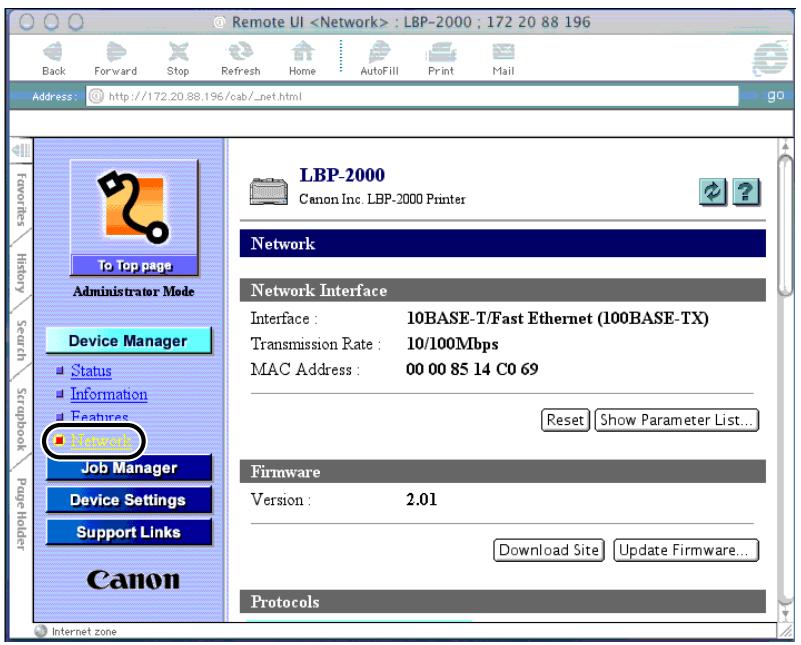Open Mail from the toolbar

[x=503, y=52]
